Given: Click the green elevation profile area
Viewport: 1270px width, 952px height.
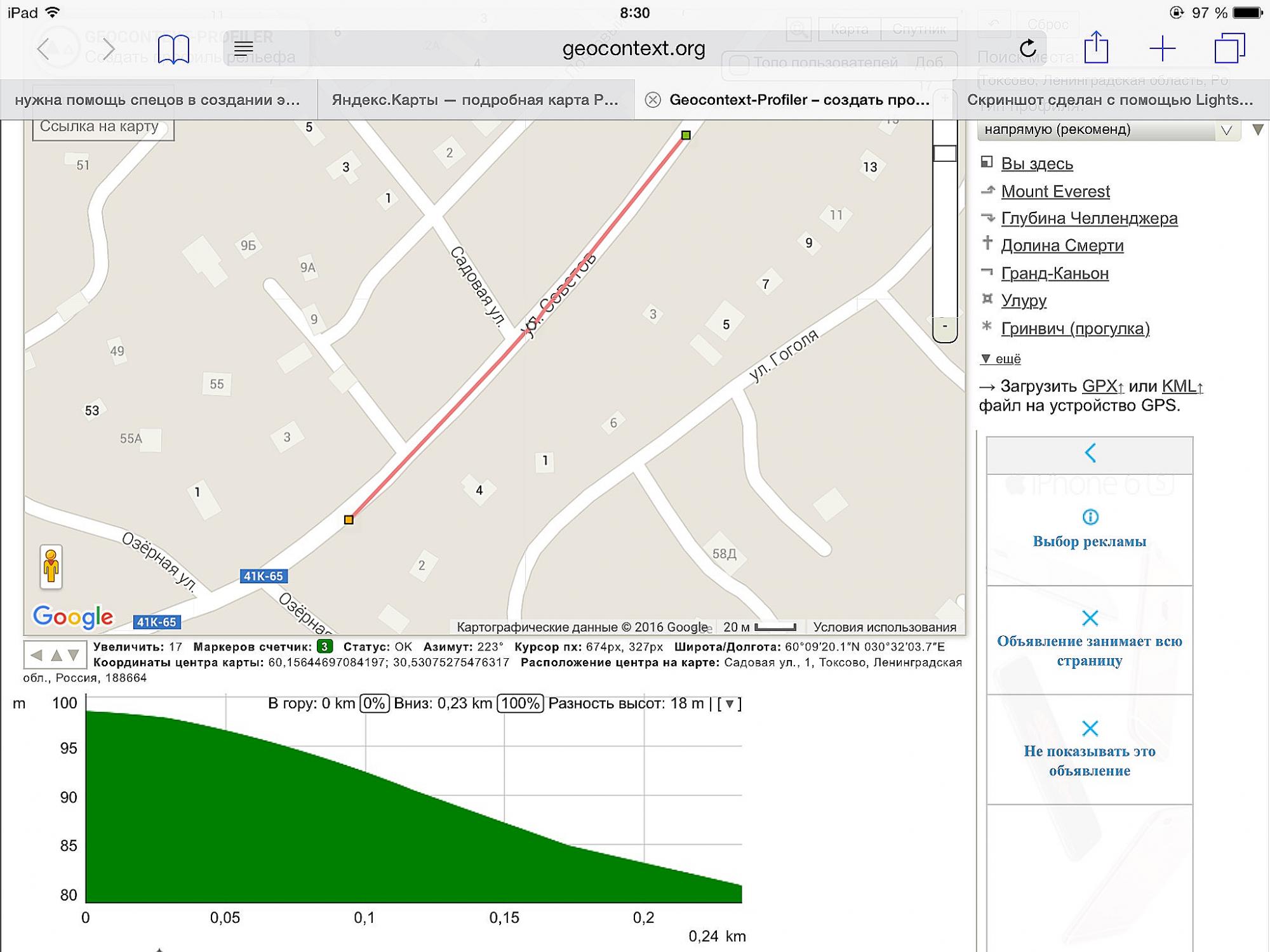Looking at the screenshot, I should point(381,838).
